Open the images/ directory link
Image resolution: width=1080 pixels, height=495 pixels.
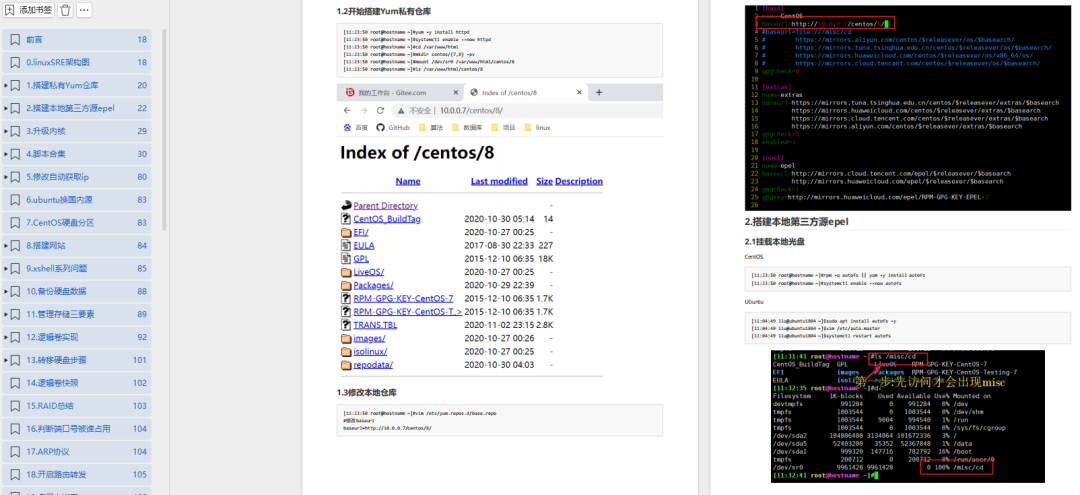[369, 338]
